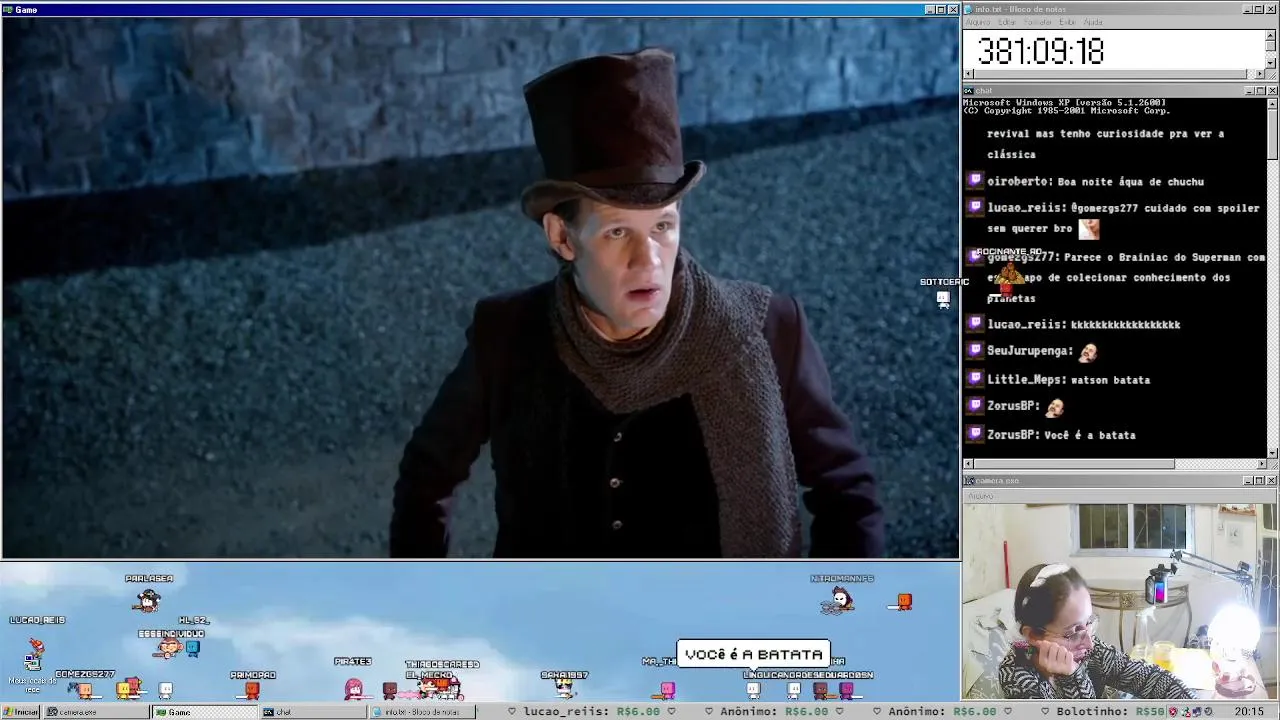Open the Editar menu in Notepad
Viewport: 1280px width, 720px height.
pyautogui.click(x=1007, y=22)
